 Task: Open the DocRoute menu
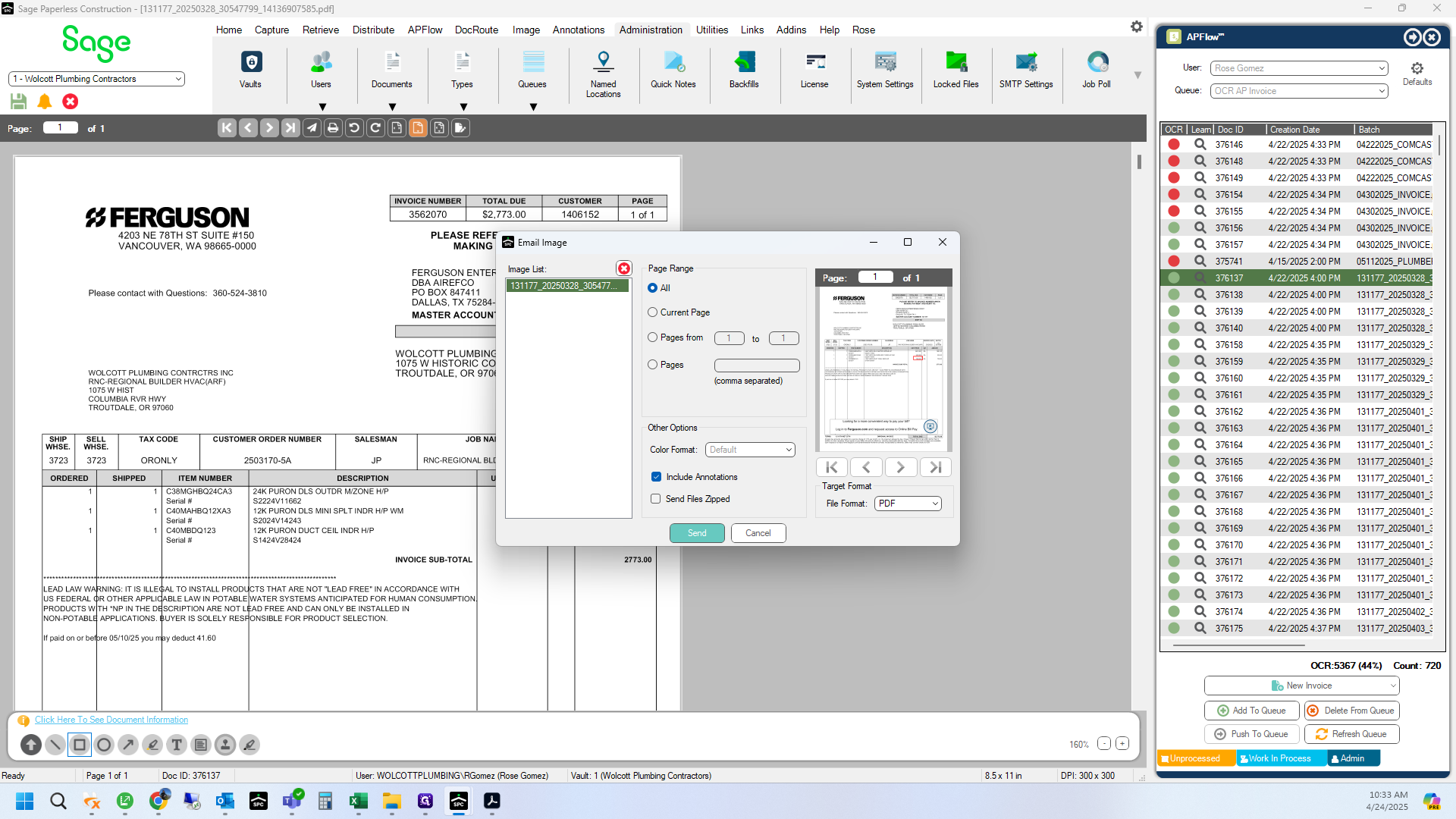click(x=476, y=30)
